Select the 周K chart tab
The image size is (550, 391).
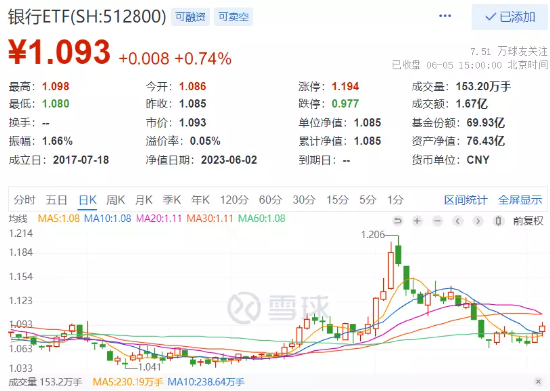click(x=115, y=200)
